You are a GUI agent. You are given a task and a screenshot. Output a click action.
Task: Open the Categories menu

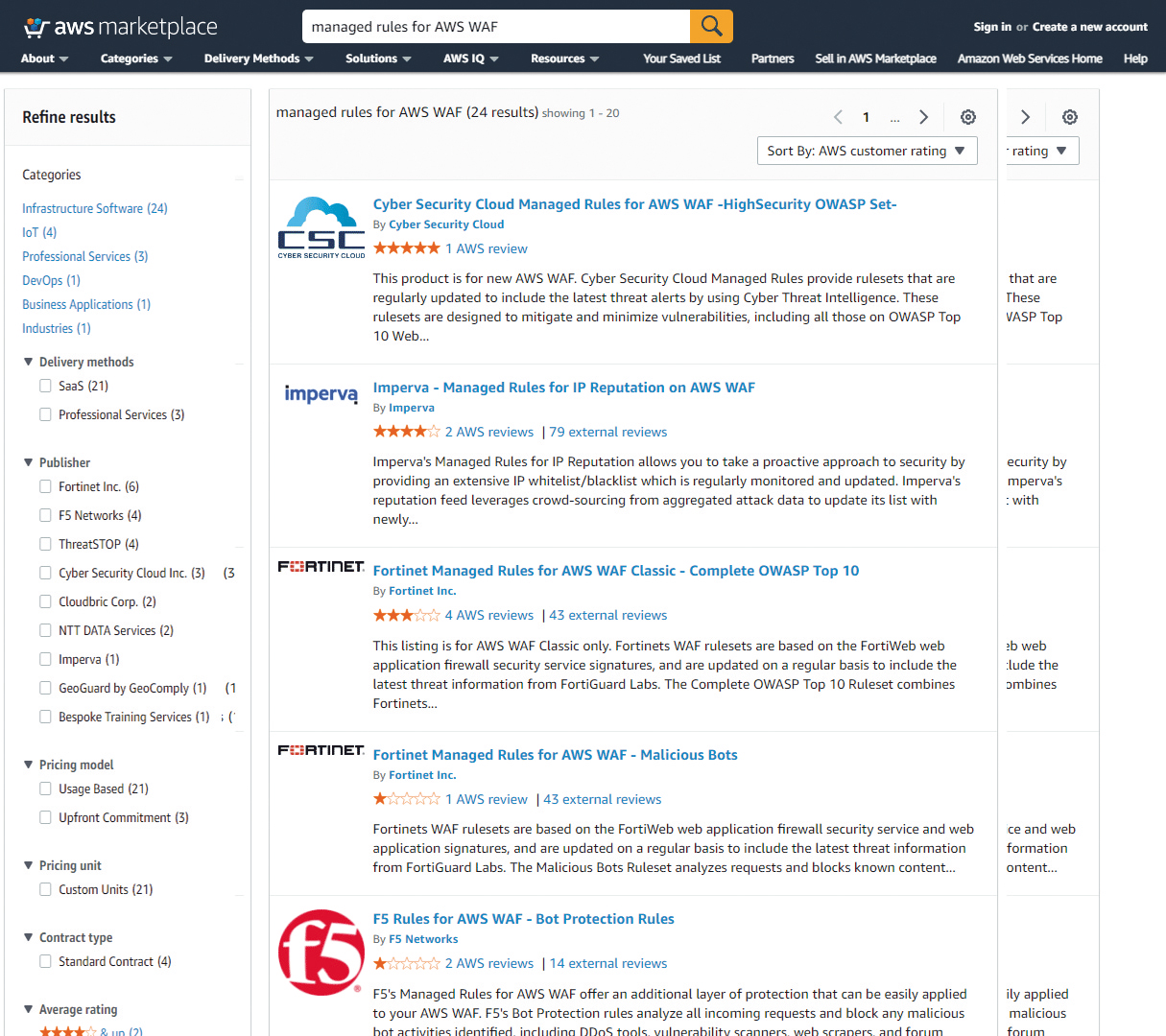coord(136,59)
